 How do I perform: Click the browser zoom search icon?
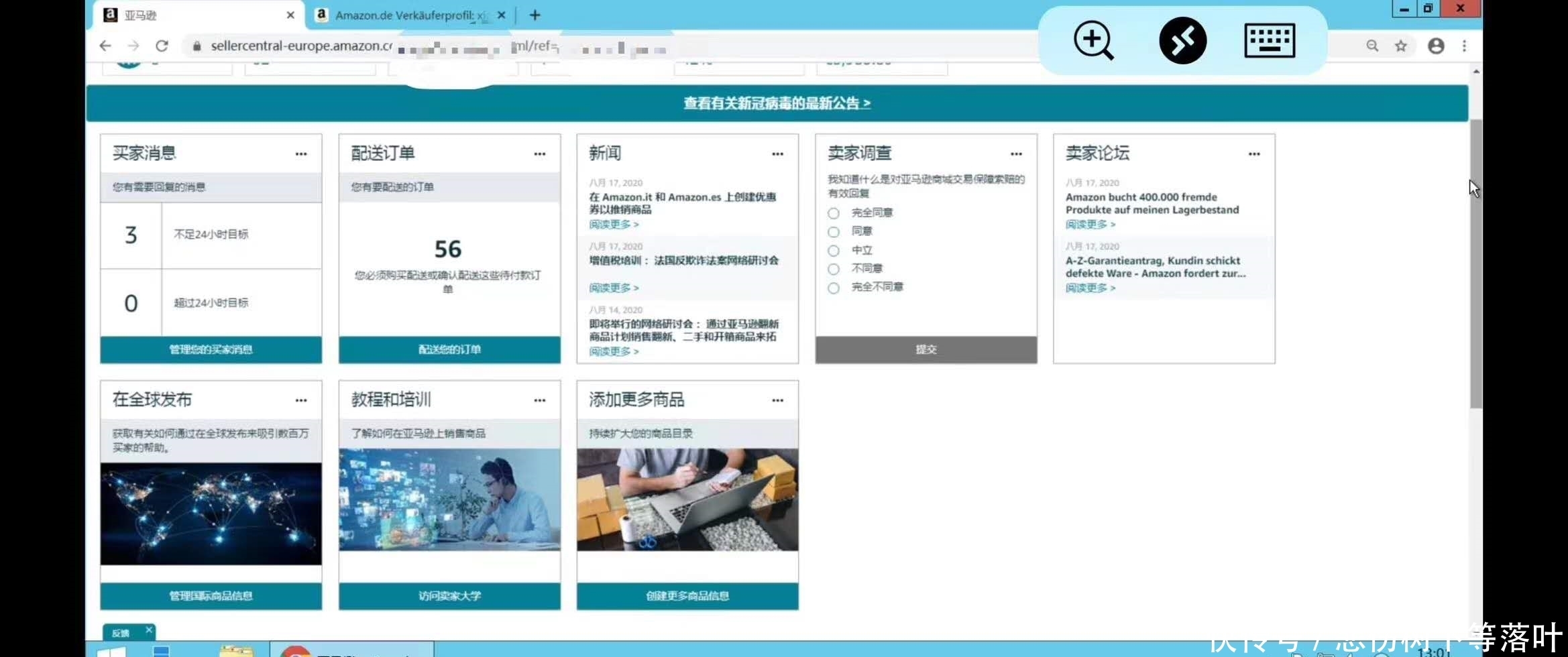1372,46
